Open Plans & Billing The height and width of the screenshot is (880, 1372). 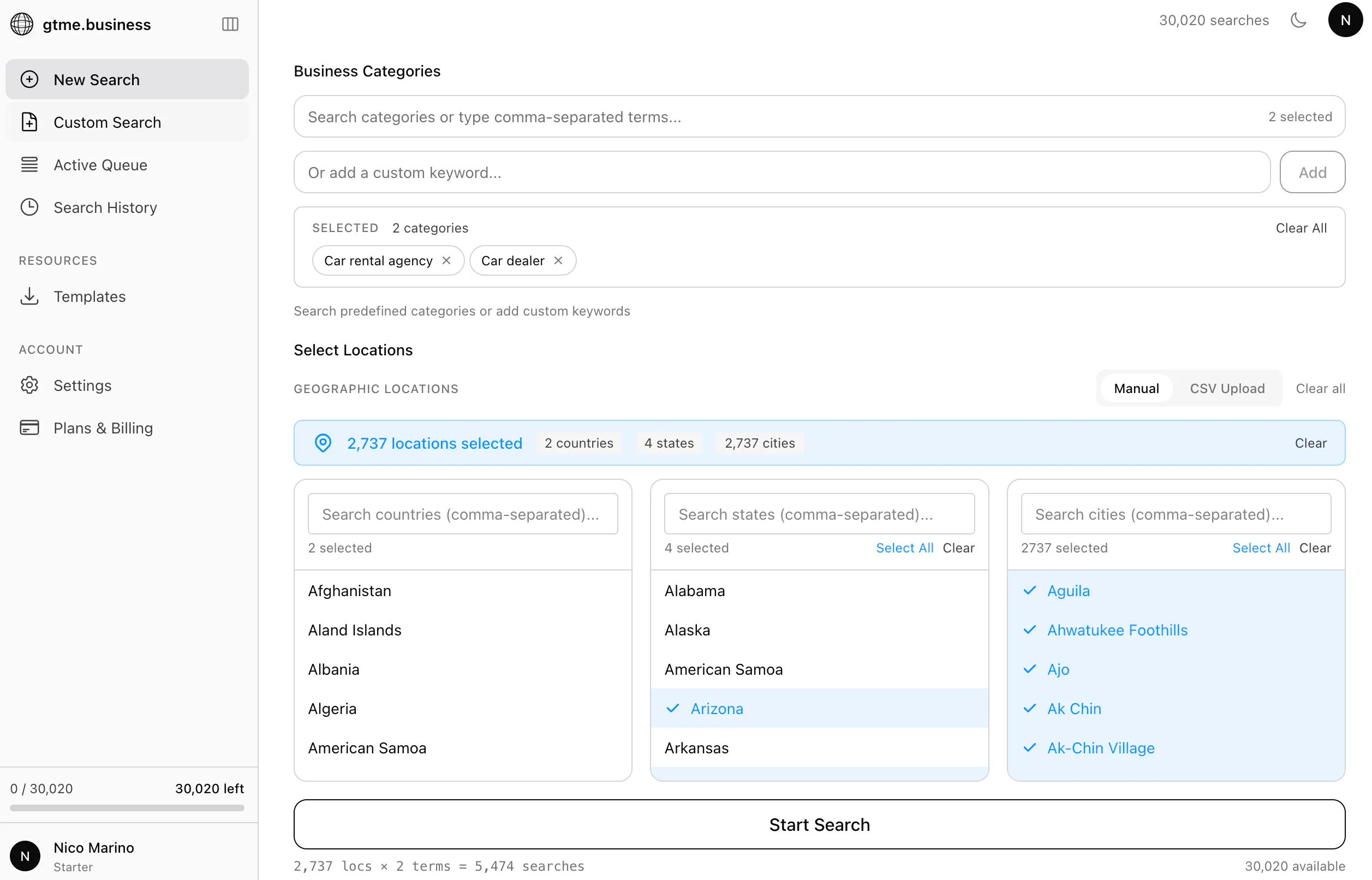[127, 428]
